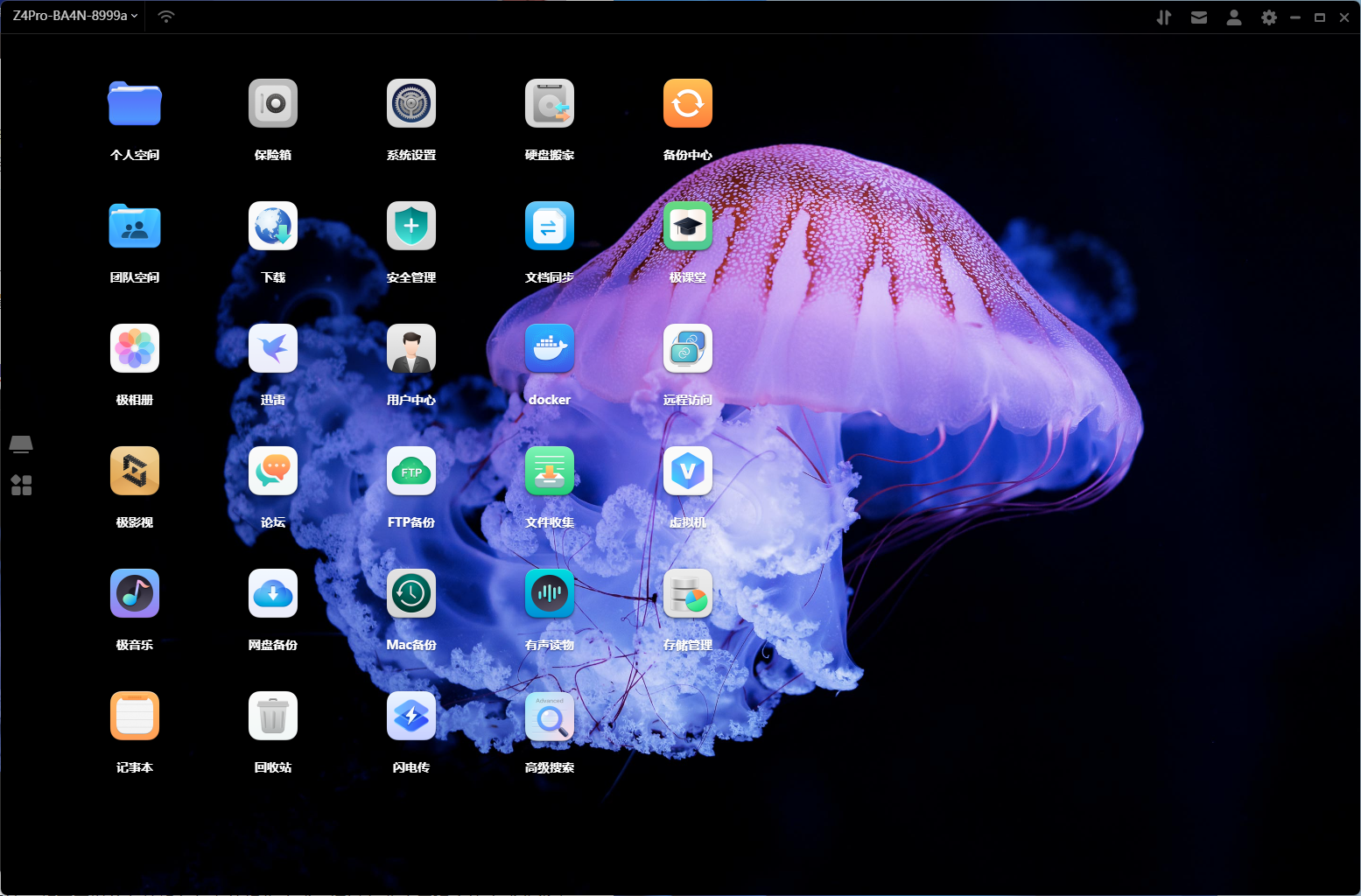This screenshot has height=896, width=1361.
Task: Open 系统设置 system settings
Action: [411, 104]
